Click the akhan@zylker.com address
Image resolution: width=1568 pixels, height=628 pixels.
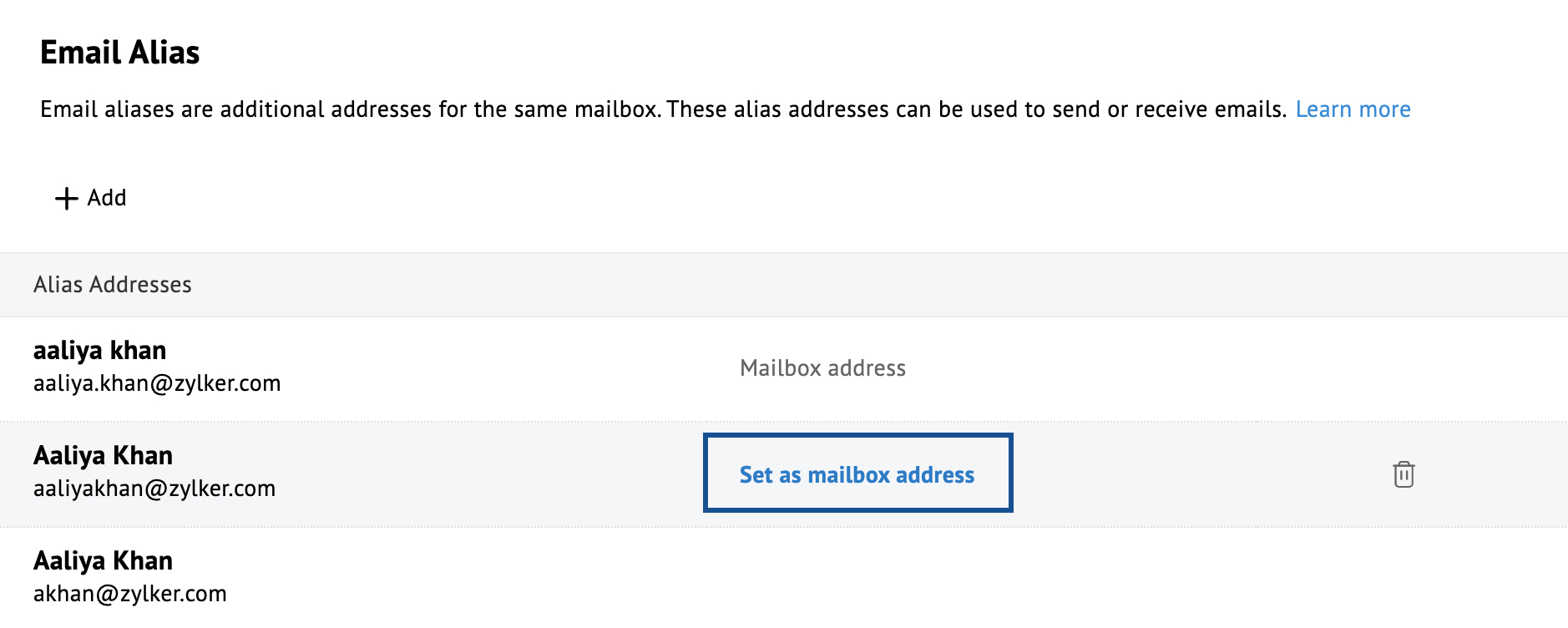point(130,594)
